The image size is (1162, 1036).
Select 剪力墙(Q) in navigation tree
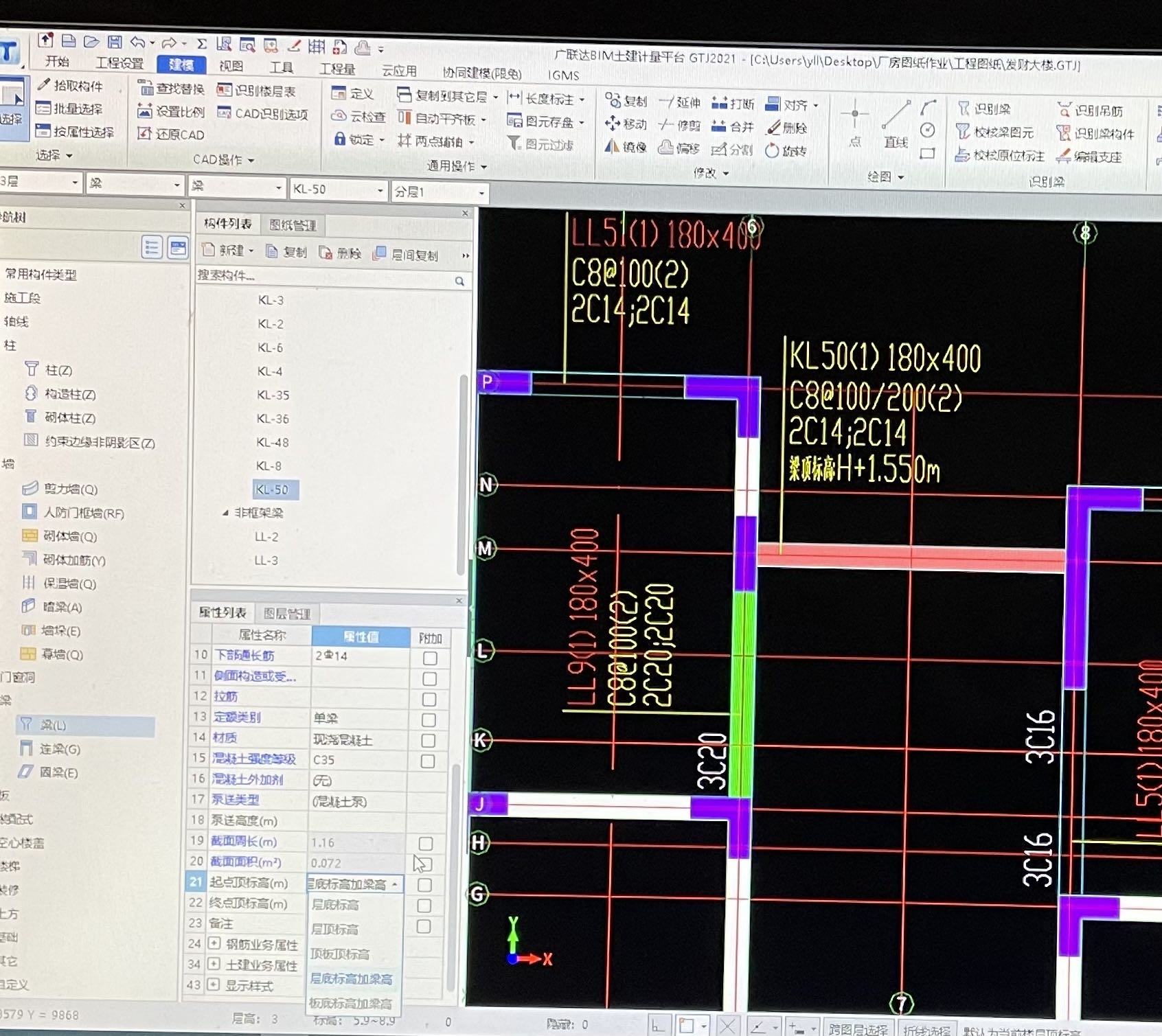pyautogui.click(x=60, y=489)
